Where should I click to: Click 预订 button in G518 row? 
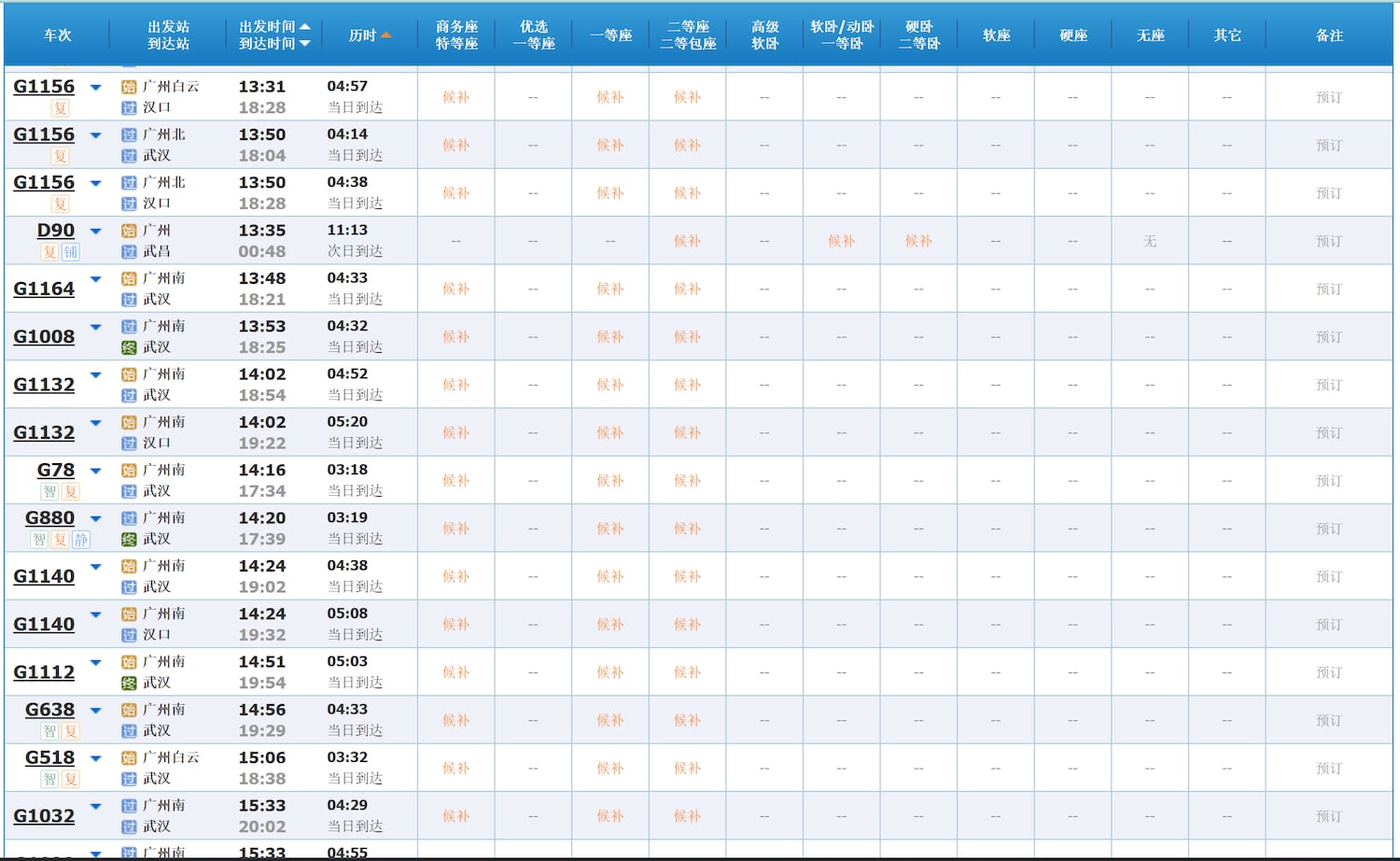pos(1329,769)
